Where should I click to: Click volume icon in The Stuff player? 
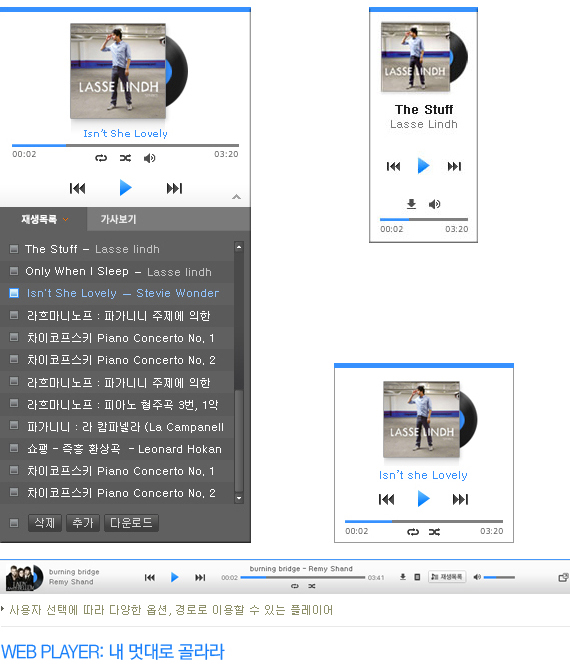[x=435, y=204]
